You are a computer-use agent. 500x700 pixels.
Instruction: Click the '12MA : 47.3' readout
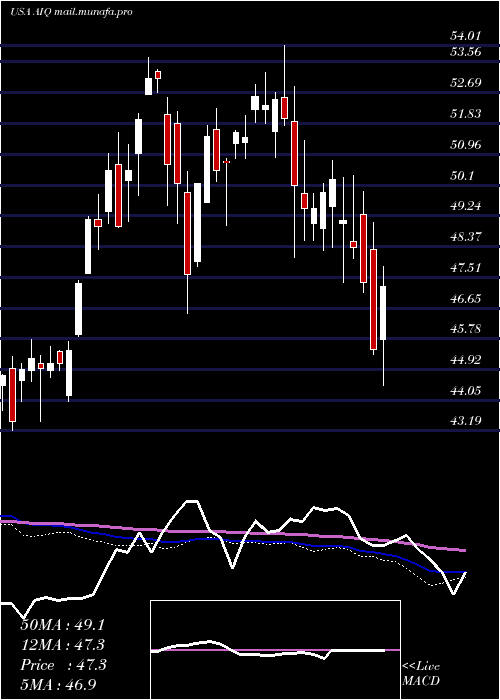tap(63, 645)
